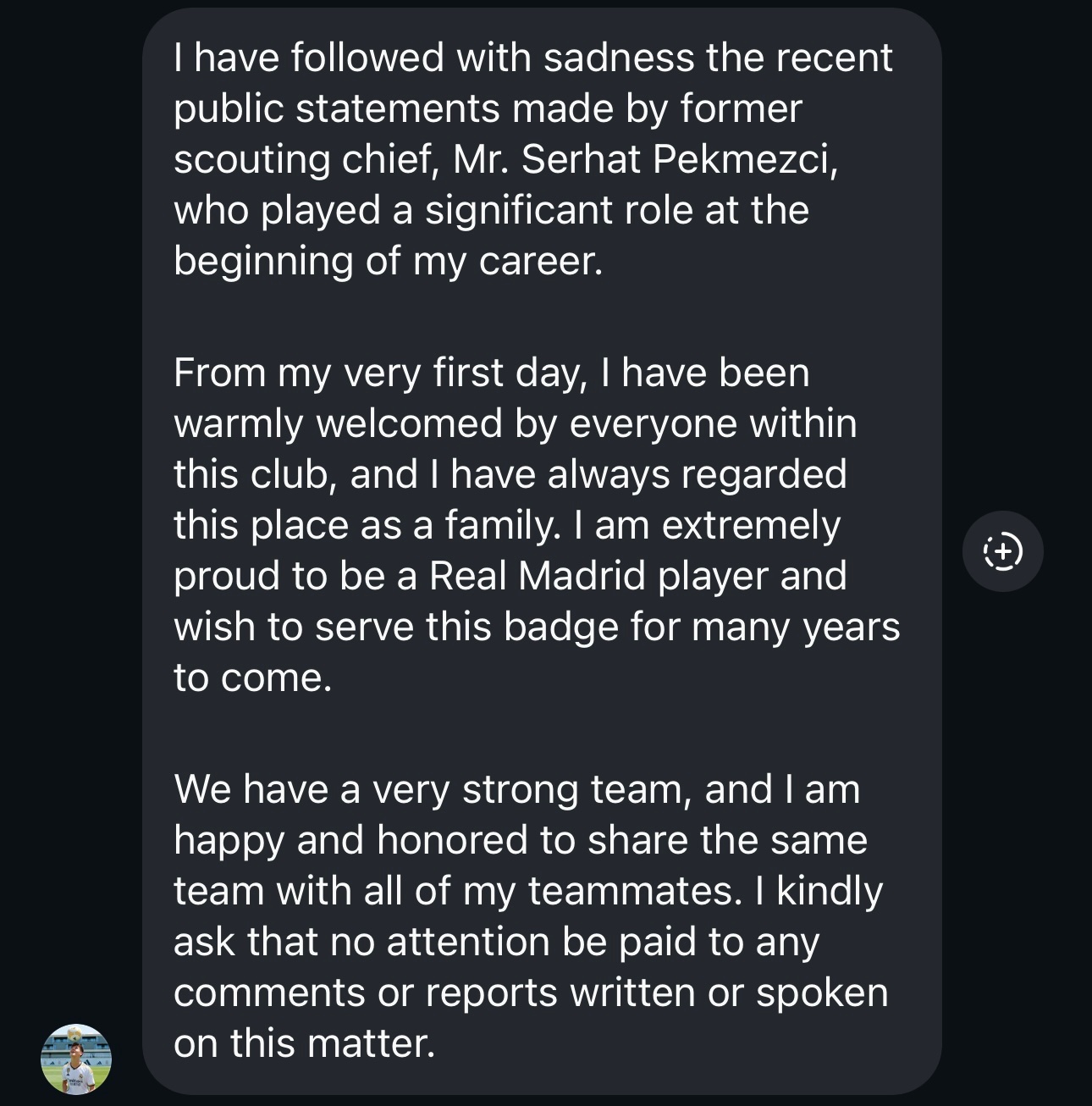Tap the add-to-story icon beside the message
This screenshot has width=1092, height=1106.
[x=1003, y=551]
